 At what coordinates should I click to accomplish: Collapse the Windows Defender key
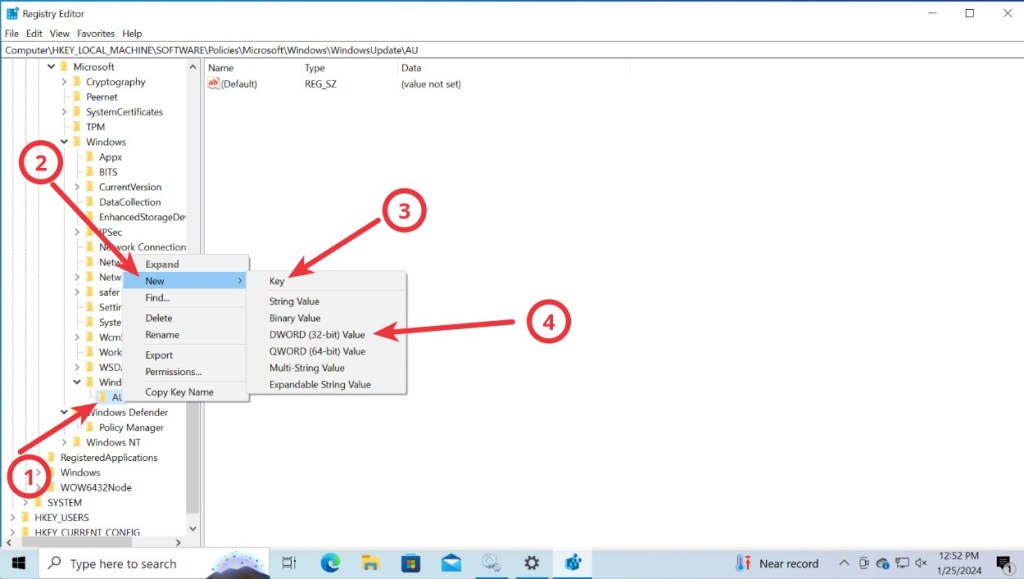64,412
